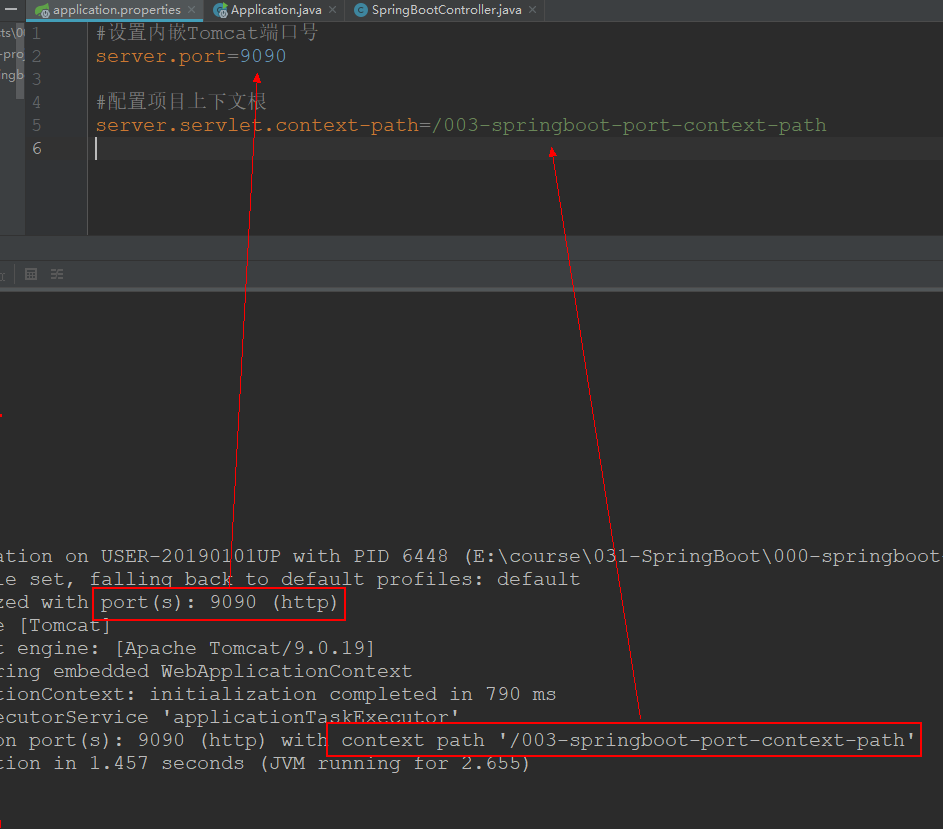Click the table layout icon in console toolbar

click(x=31, y=274)
